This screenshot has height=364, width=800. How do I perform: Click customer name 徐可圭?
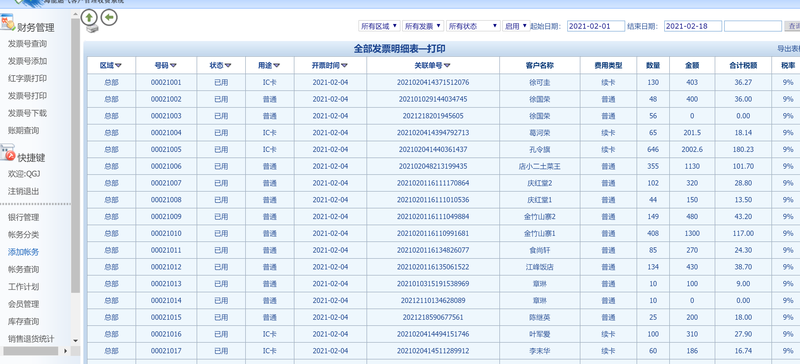[540, 82]
